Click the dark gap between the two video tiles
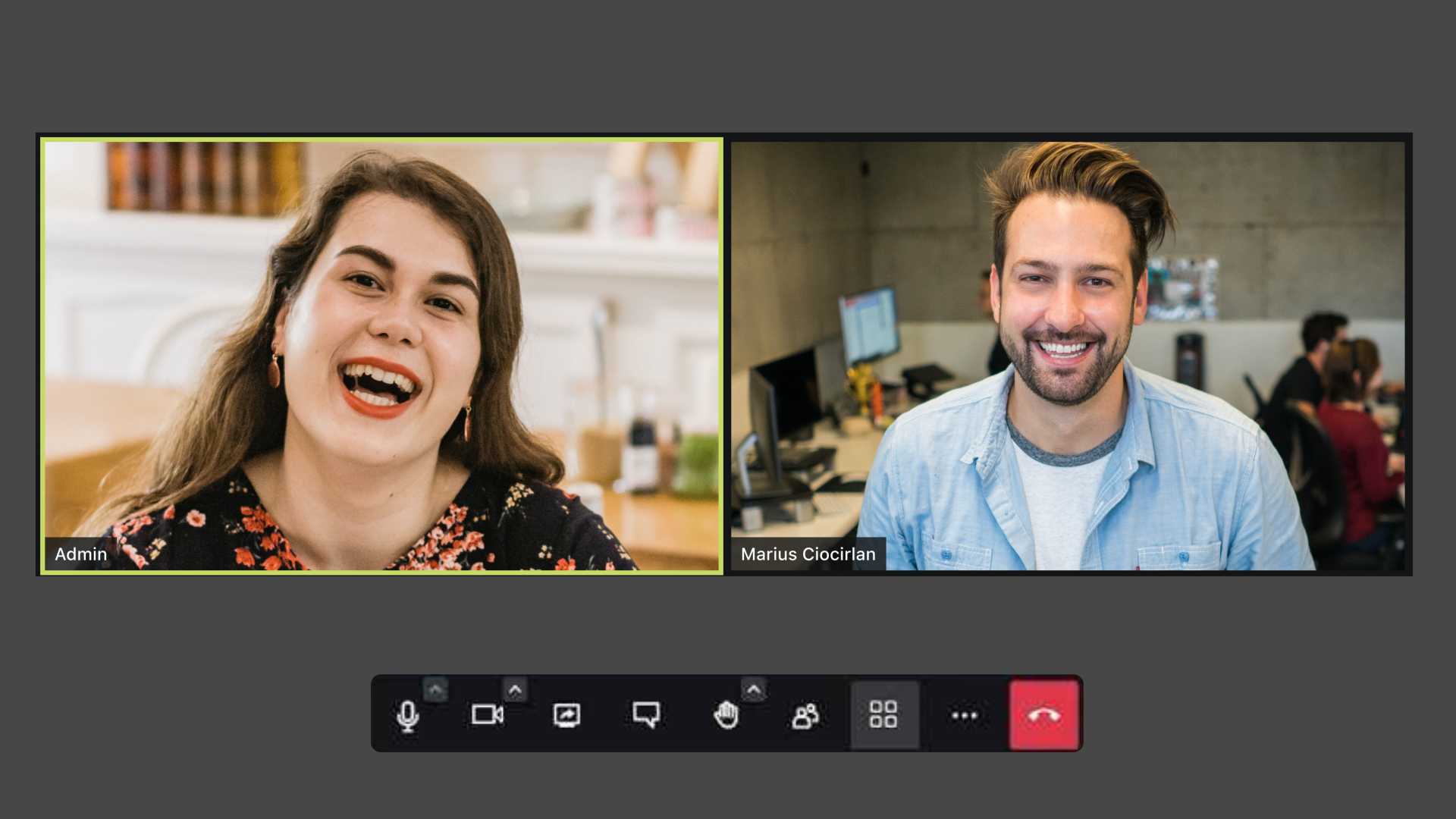 coord(727,356)
